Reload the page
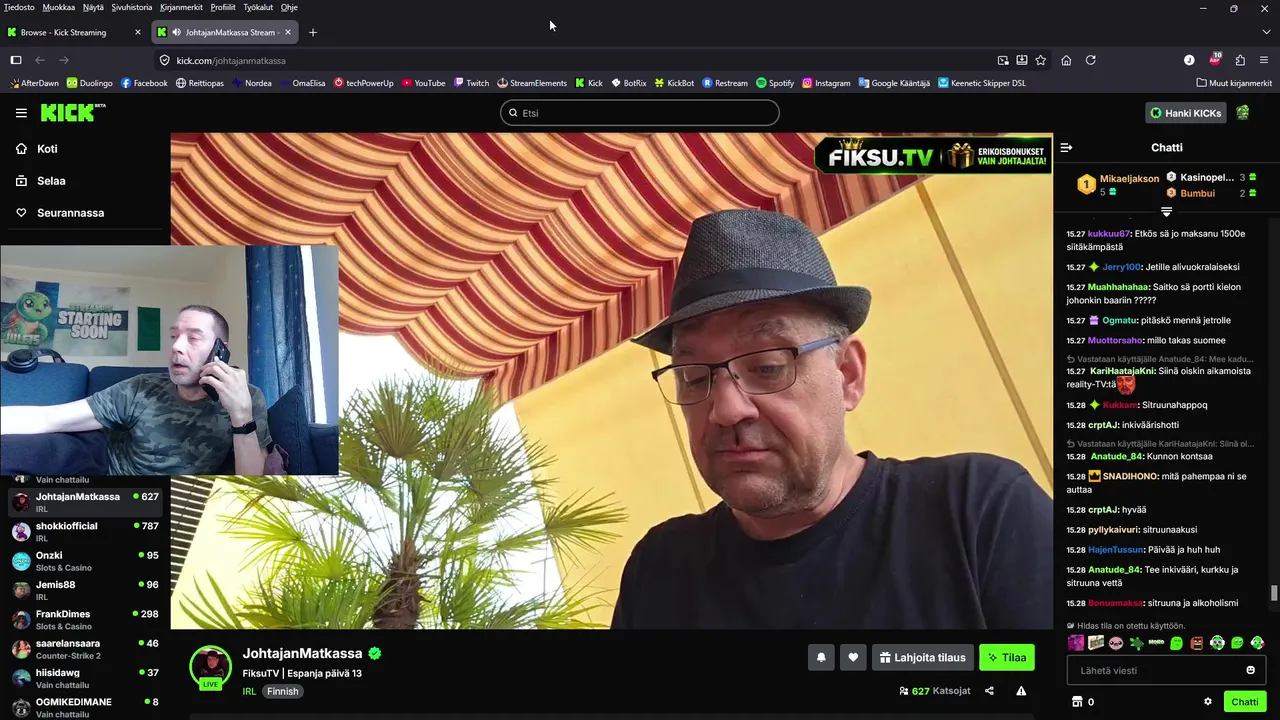1280x720 pixels. click(1091, 60)
